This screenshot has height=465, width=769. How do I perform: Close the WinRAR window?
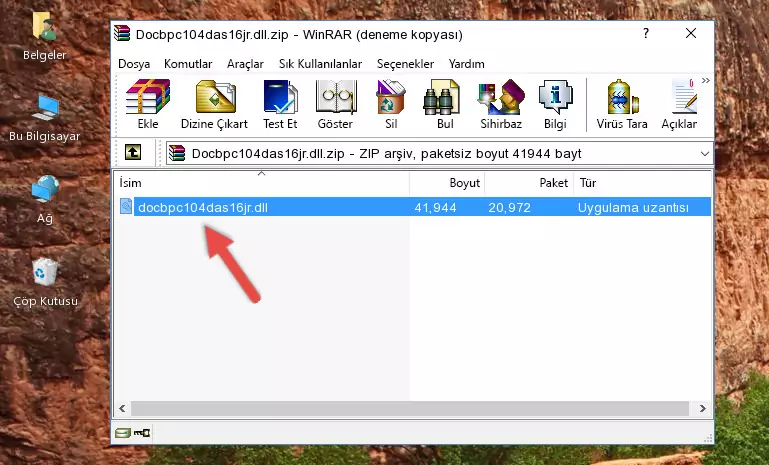691,33
